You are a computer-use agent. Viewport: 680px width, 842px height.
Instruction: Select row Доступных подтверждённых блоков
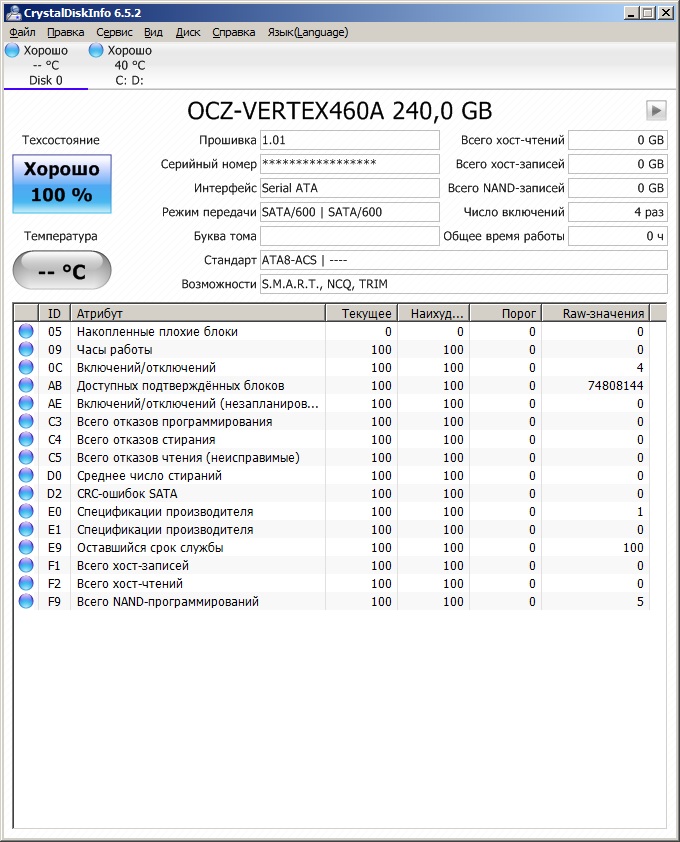pos(331,386)
